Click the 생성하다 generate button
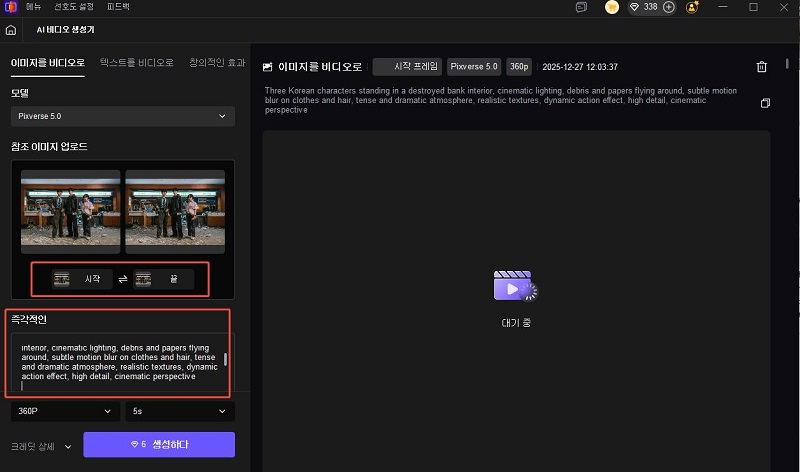Screen dimensions: 800x472 tap(159, 444)
